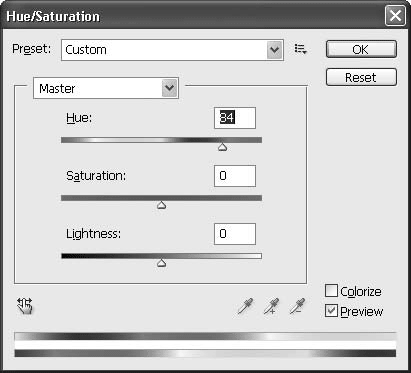Click the Saturation slider handle

162,205
